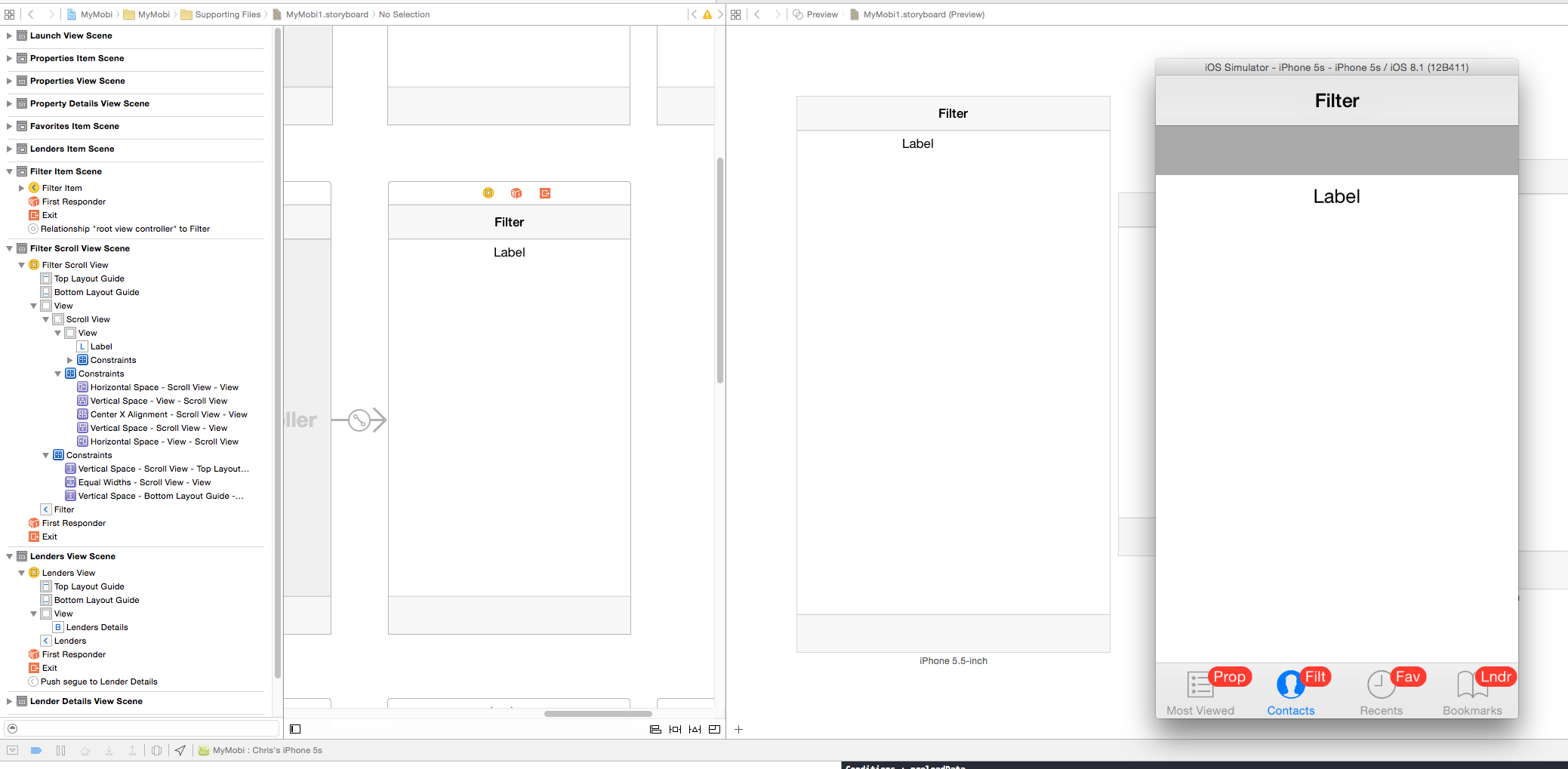The width and height of the screenshot is (1568, 769).
Task: Click MyMobi project in jump bar
Action: point(90,14)
